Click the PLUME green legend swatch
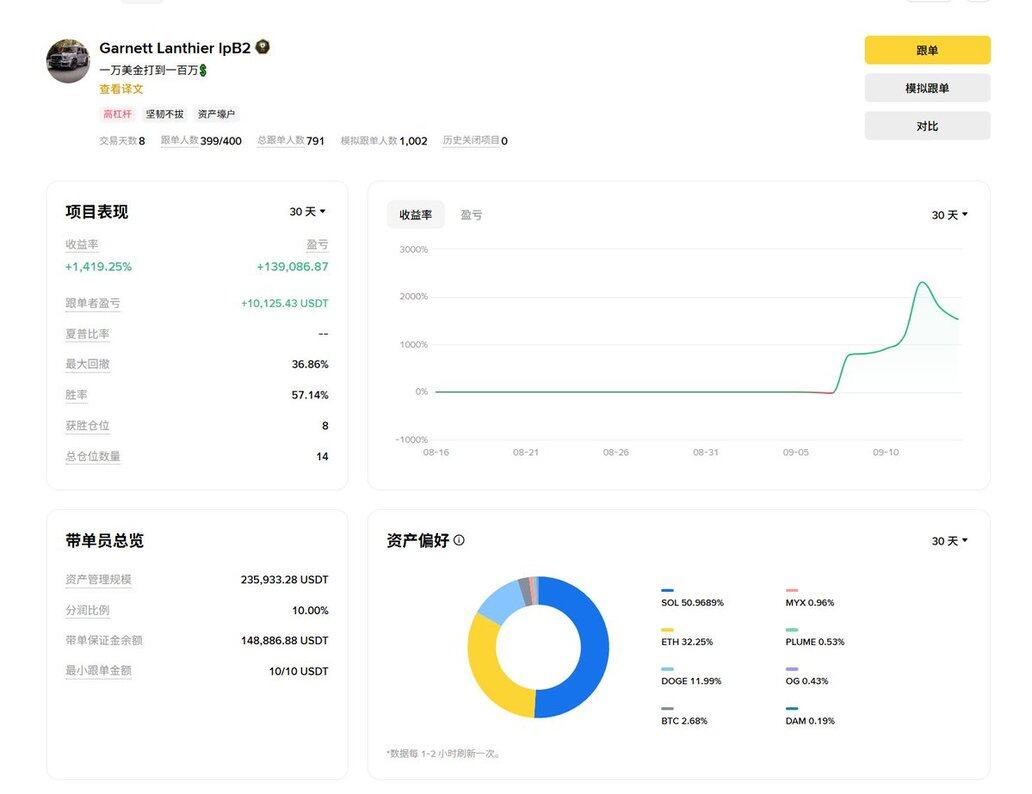The height and width of the screenshot is (794, 1032). [x=791, y=629]
